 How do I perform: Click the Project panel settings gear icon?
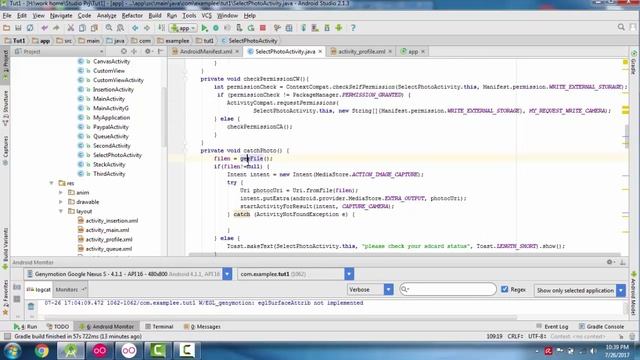click(148, 51)
